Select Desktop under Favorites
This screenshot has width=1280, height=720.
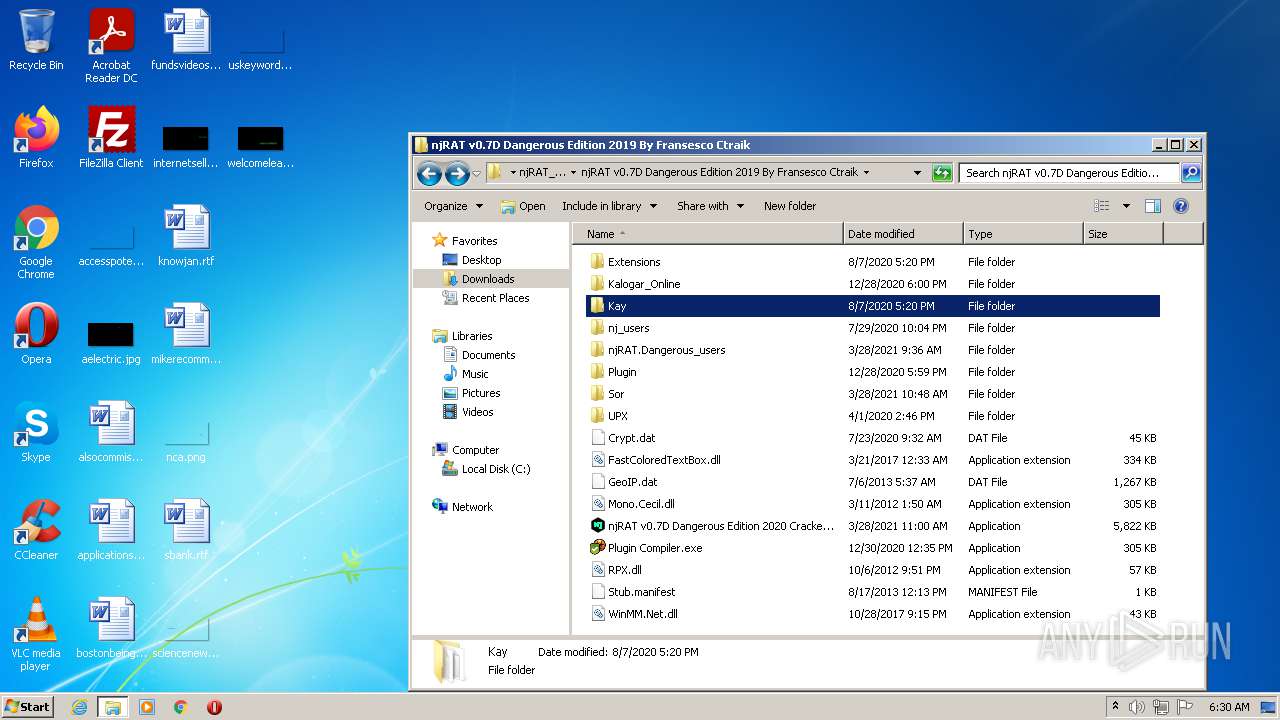[x=481, y=260]
